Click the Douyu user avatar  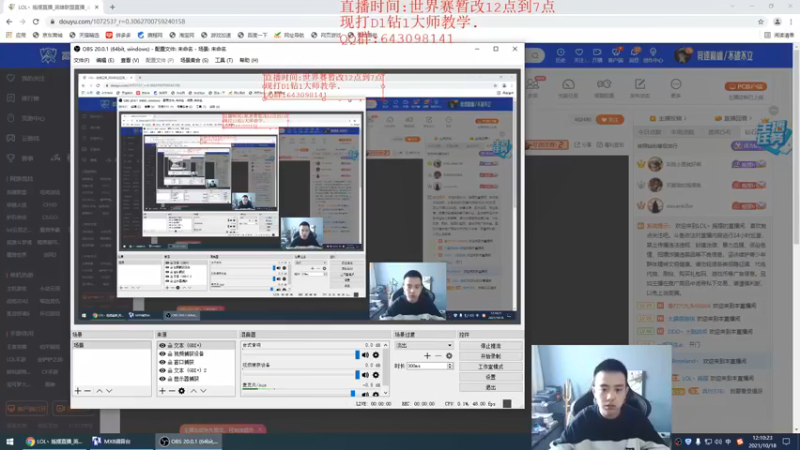click(683, 55)
